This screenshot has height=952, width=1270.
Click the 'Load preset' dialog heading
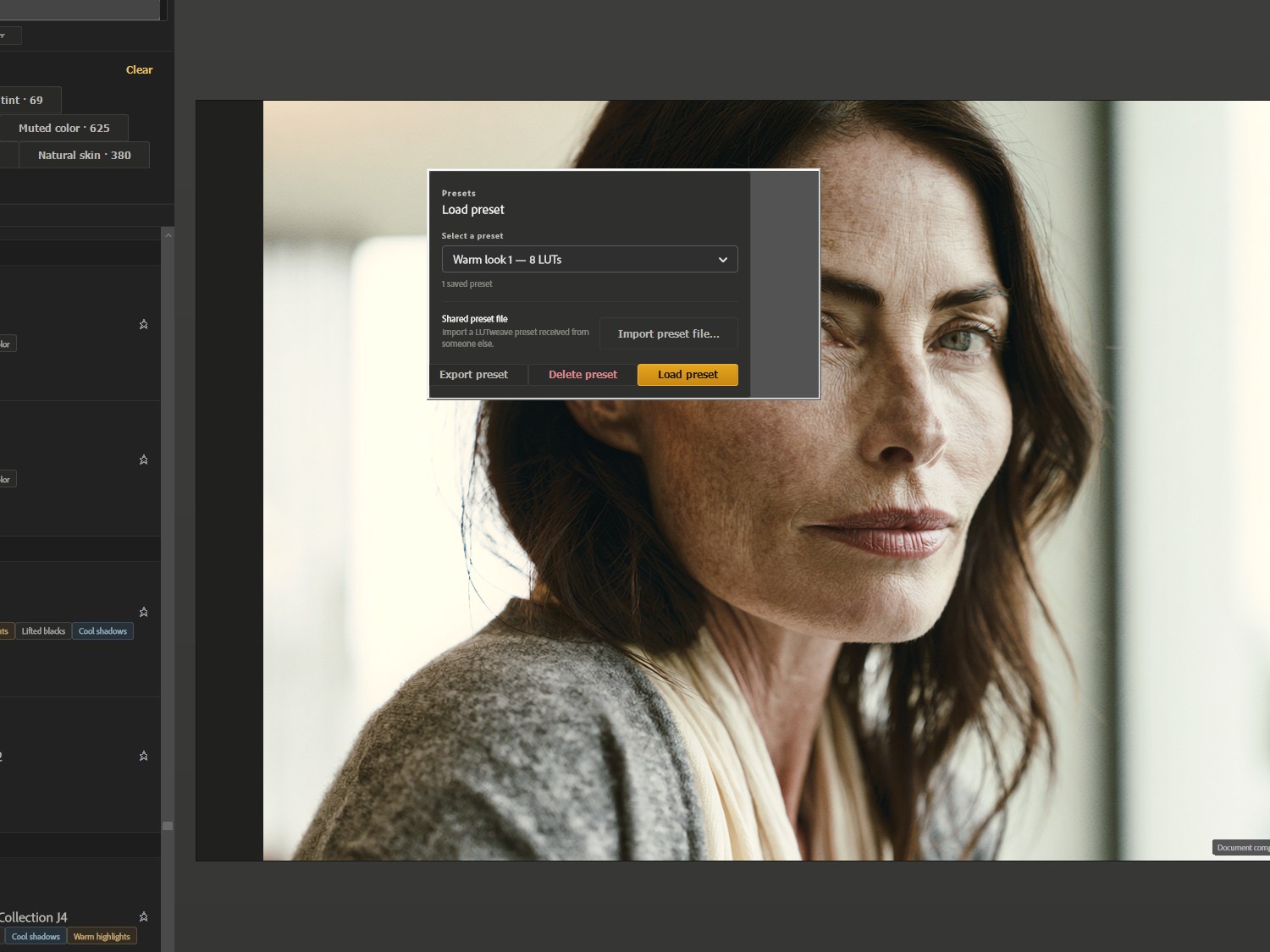[x=472, y=210]
